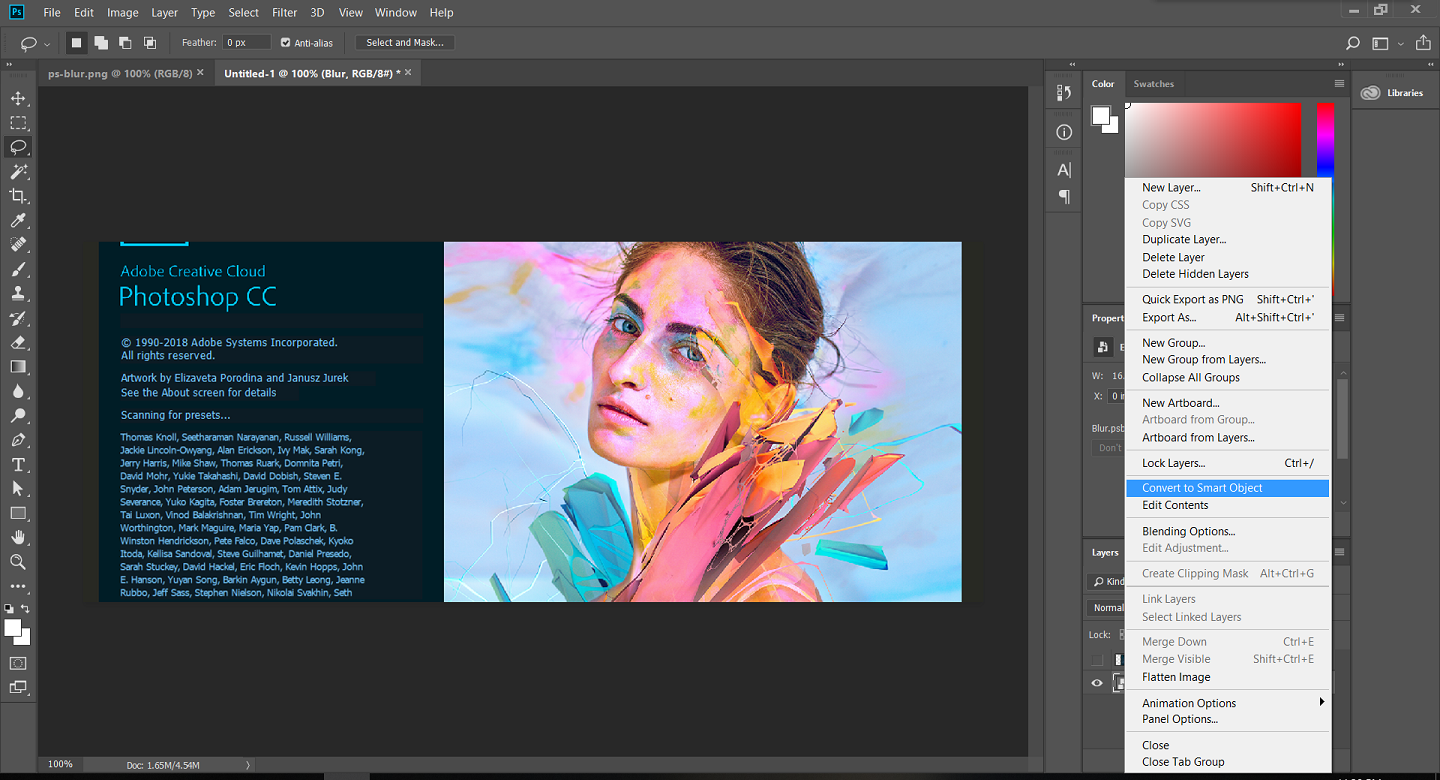Select the Crop tool

pyautogui.click(x=18, y=196)
